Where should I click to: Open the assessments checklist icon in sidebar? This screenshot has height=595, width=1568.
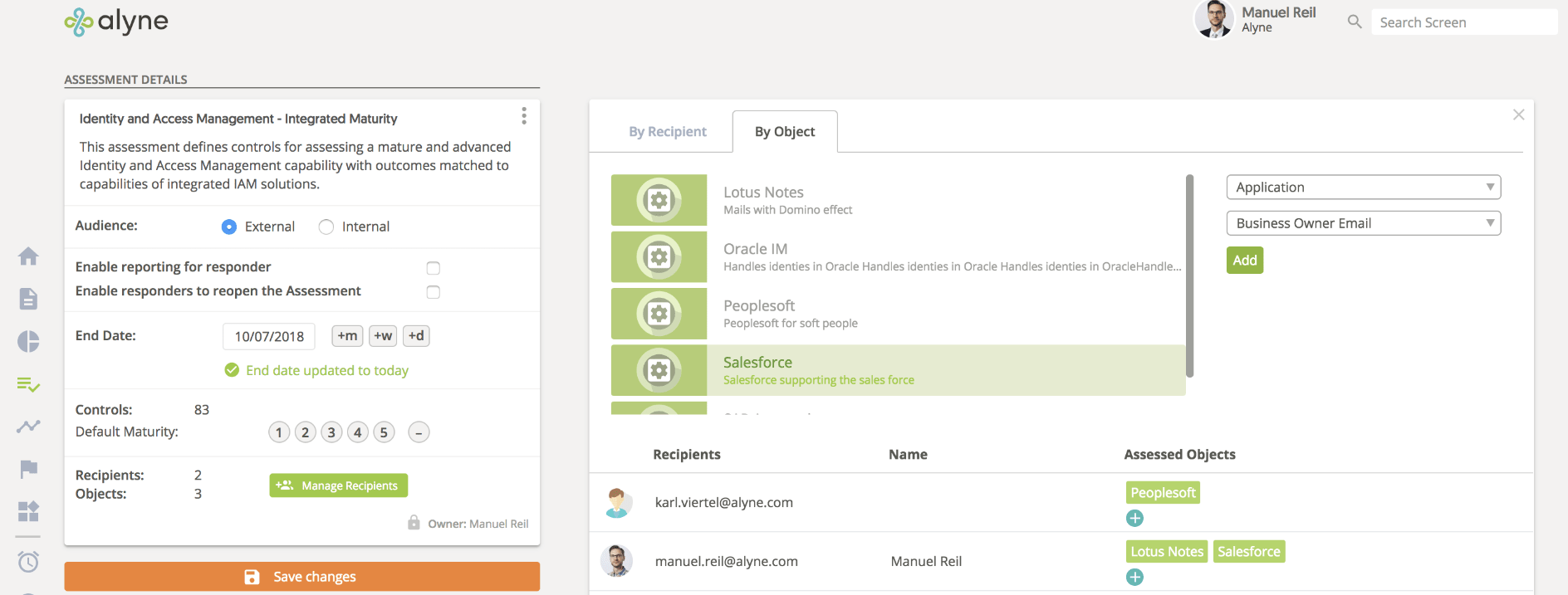point(28,384)
